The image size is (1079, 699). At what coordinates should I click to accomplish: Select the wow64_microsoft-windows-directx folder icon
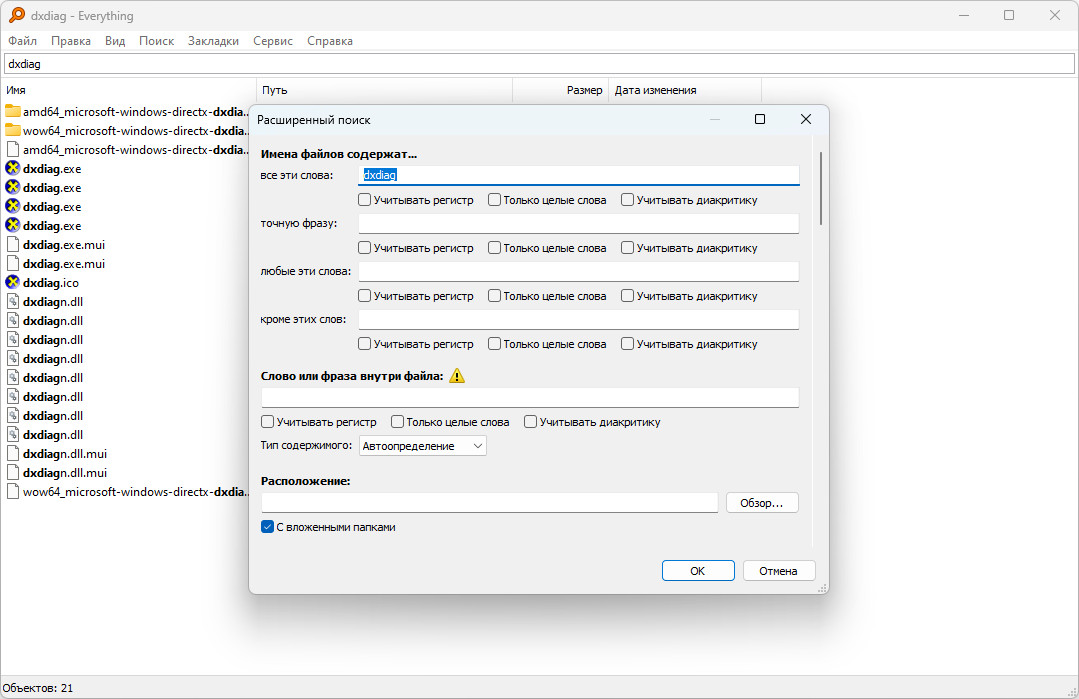point(12,131)
